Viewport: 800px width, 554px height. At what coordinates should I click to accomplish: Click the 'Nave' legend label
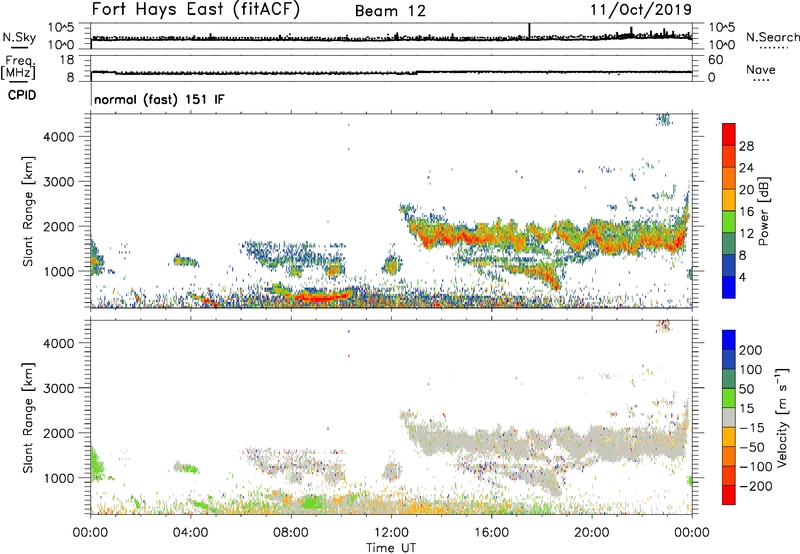tap(761, 69)
